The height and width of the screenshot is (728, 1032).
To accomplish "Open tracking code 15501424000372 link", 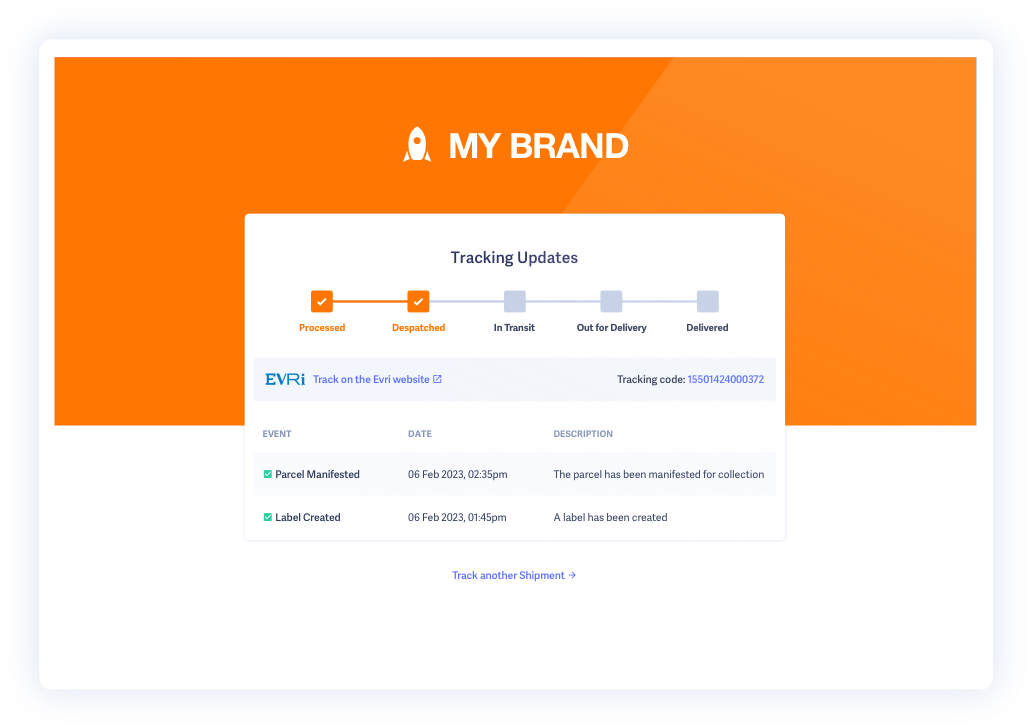I will pyautogui.click(x=725, y=379).
